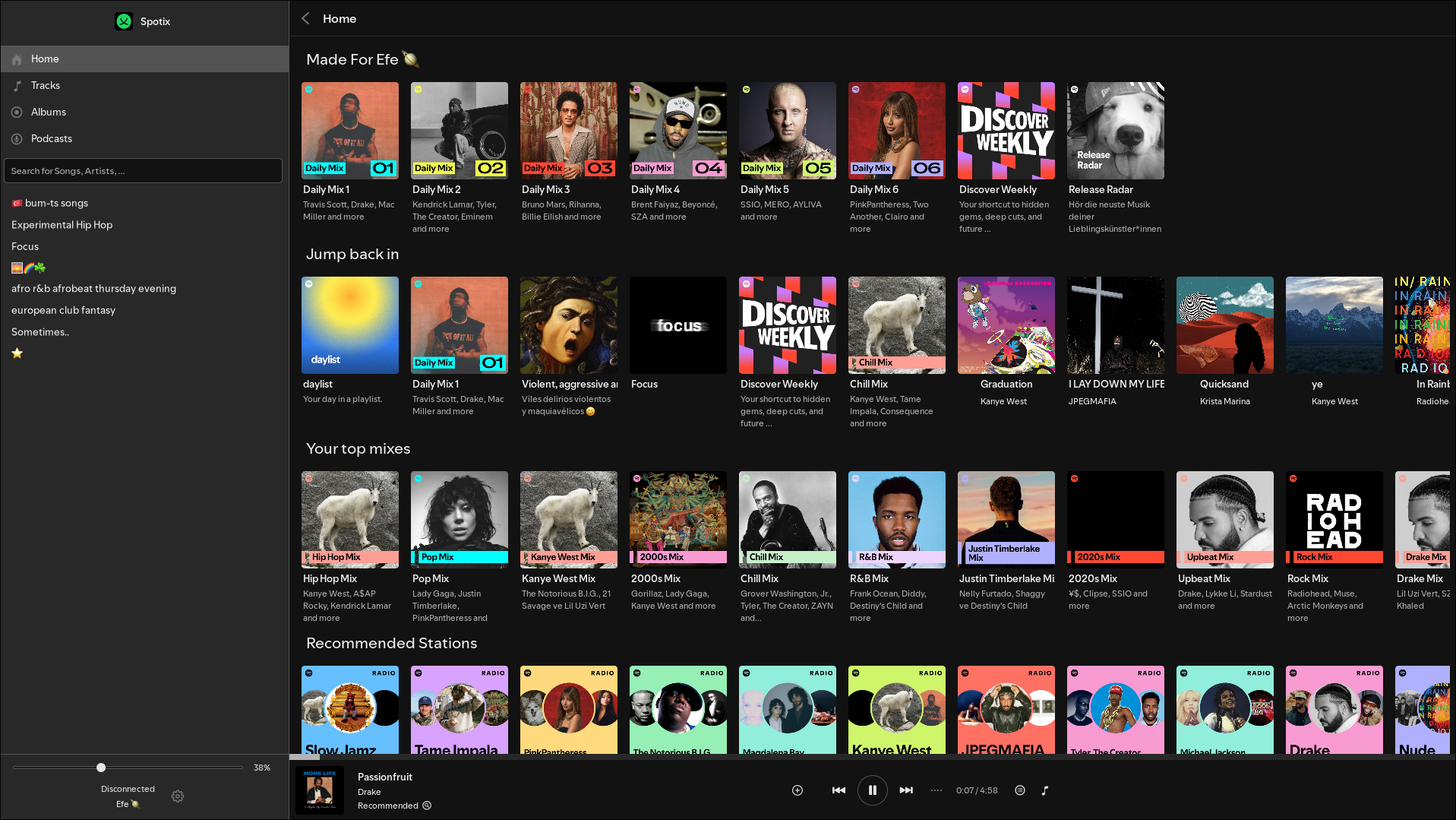
Task: Open the Experimental Hip Hop playlist
Action: click(x=62, y=225)
